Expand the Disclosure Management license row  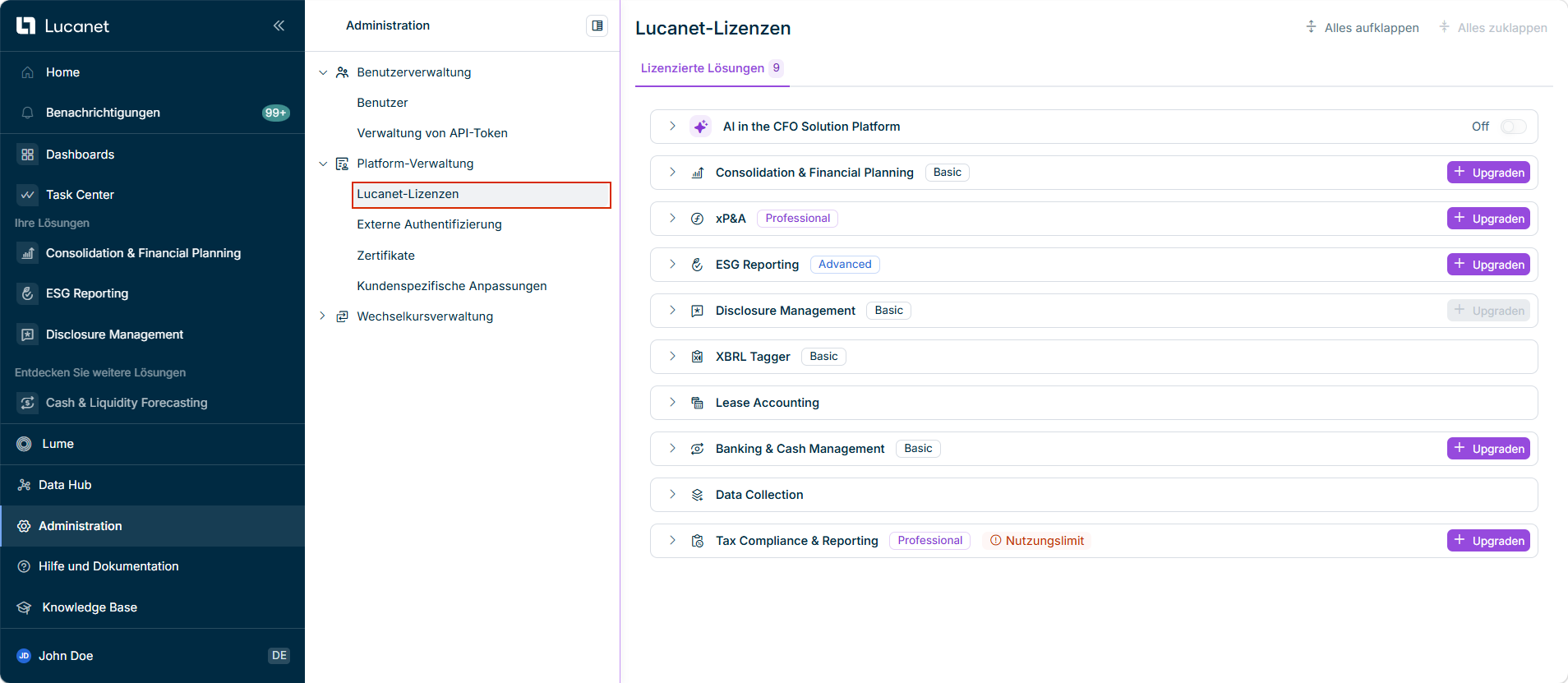pyautogui.click(x=672, y=311)
